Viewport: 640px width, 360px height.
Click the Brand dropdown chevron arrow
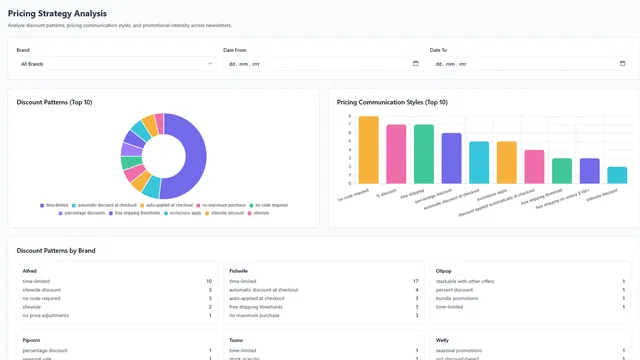210,64
